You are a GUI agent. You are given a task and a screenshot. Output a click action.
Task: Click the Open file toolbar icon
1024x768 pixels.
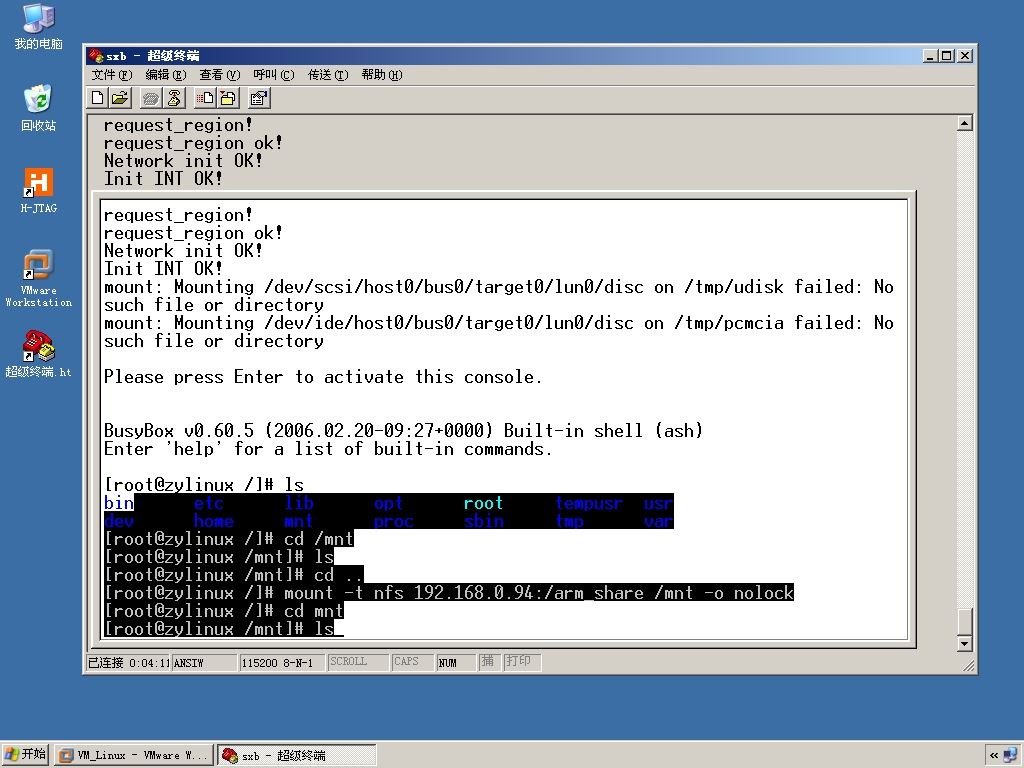tap(120, 99)
